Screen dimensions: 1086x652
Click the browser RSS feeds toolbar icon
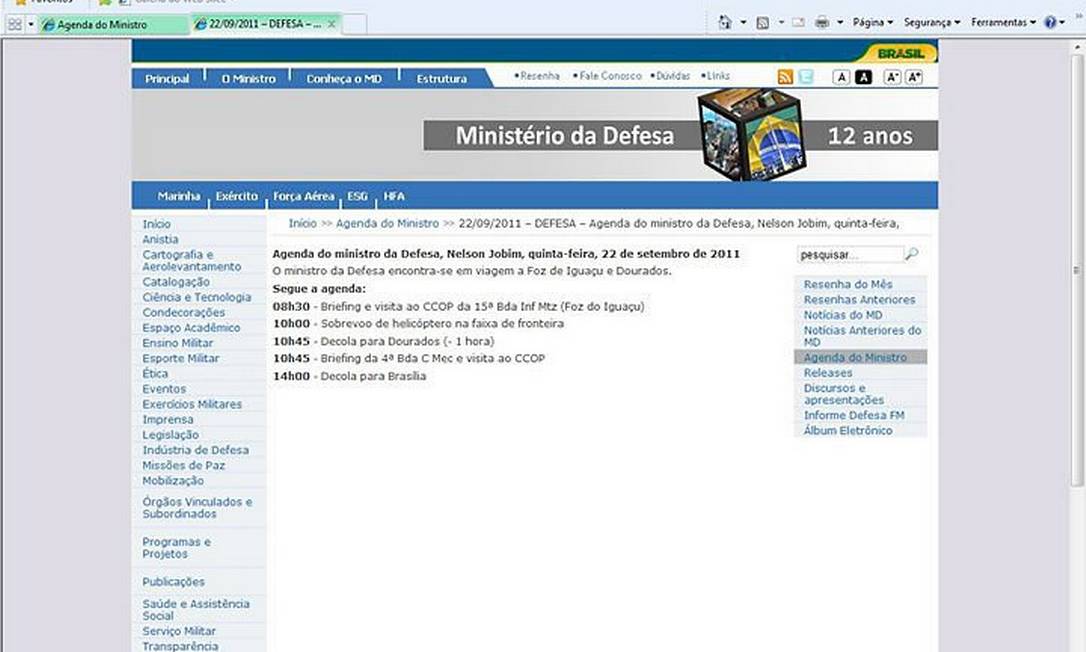point(762,22)
